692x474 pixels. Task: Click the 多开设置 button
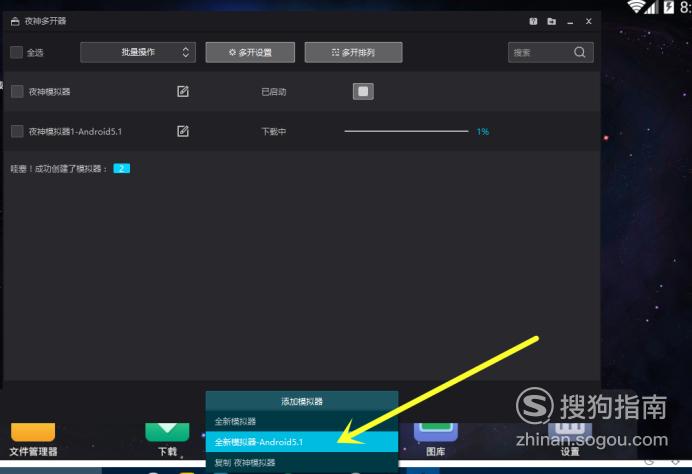[x=250, y=52]
